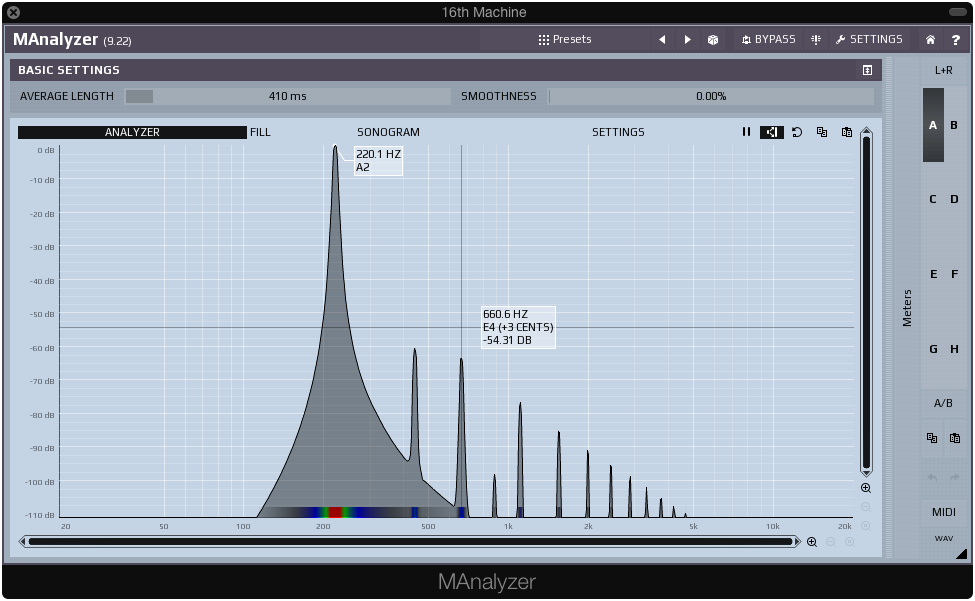This screenshot has height=601, width=975.
Task: Click the 220.1 HZ A2 peak label
Action: click(378, 161)
